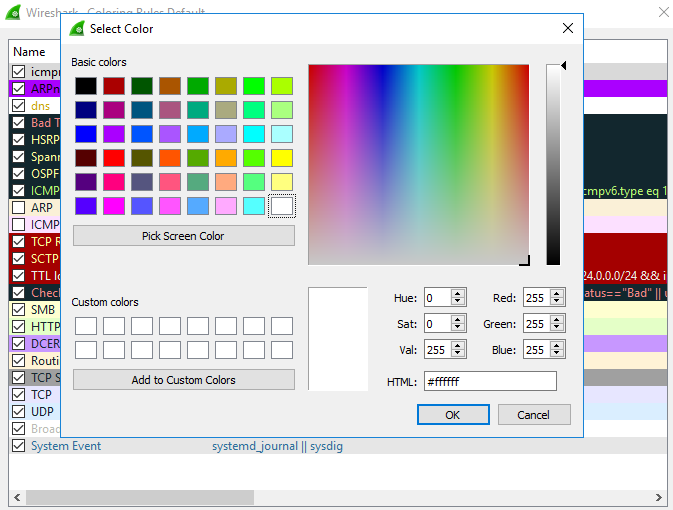The height and width of the screenshot is (510, 673).
Task: Select the white basic color swatch
Action: point(282,206)
